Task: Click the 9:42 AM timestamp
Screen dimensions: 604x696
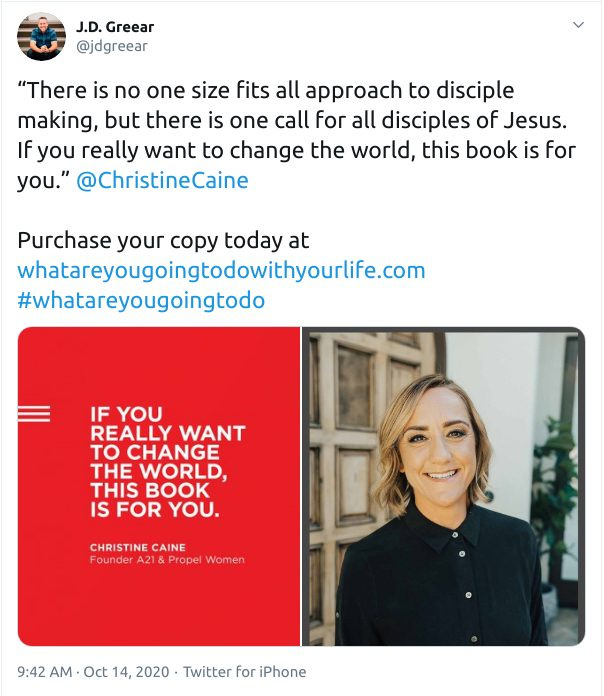Action: 44,672
